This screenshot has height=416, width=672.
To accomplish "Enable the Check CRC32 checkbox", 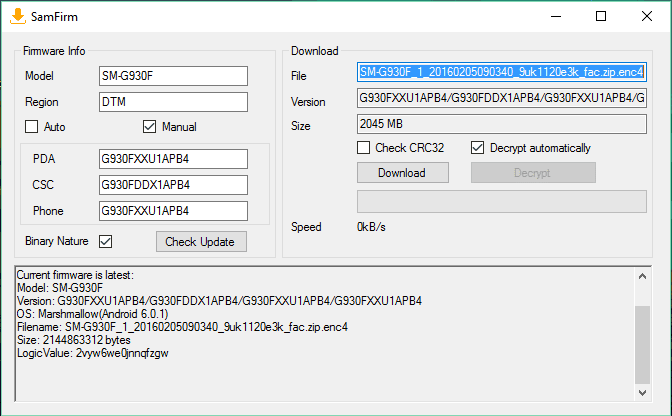I will (x=363, y=148).
